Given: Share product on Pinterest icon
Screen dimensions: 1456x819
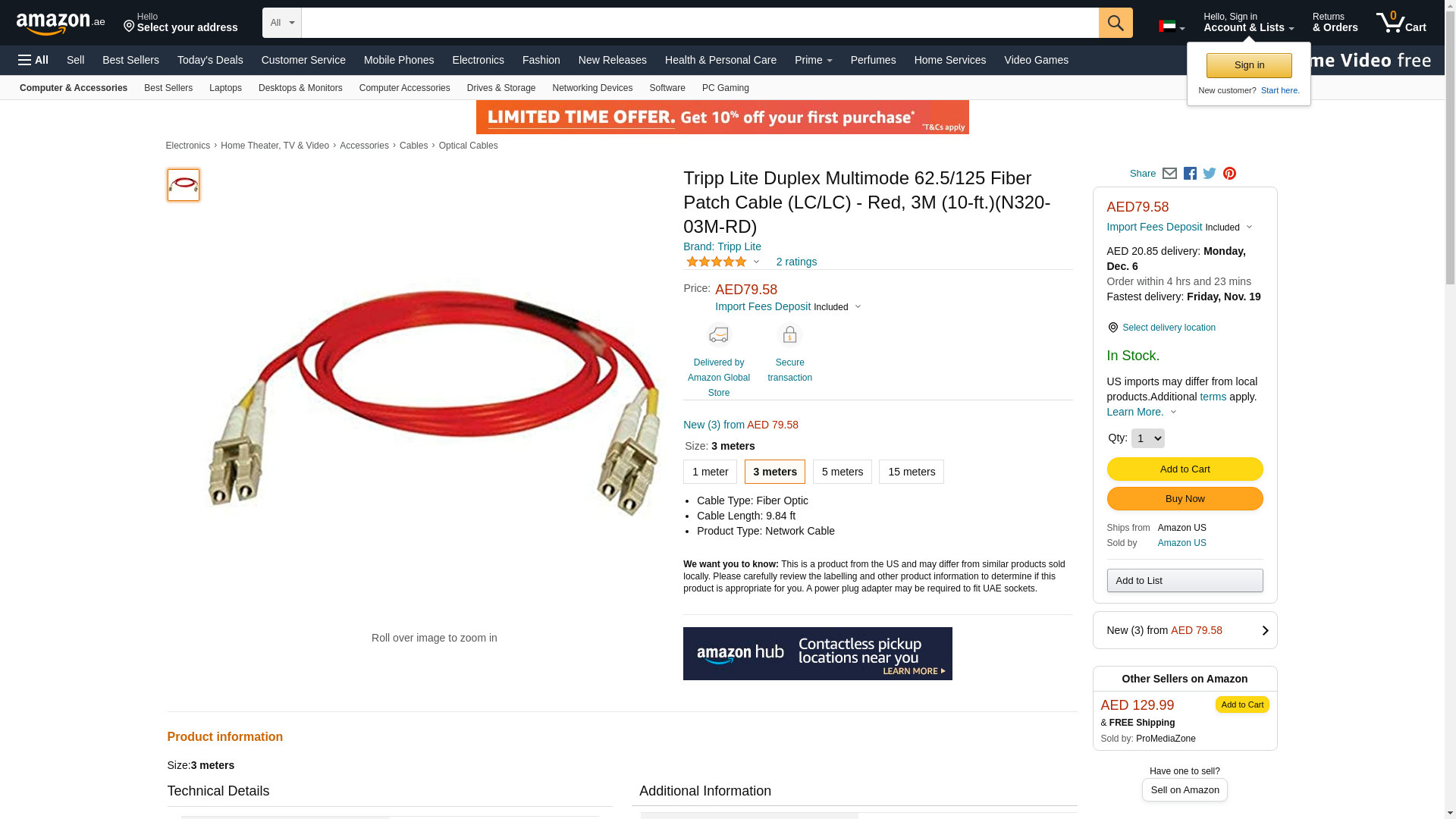Looking at the screenshot, I should (1229, 174).
